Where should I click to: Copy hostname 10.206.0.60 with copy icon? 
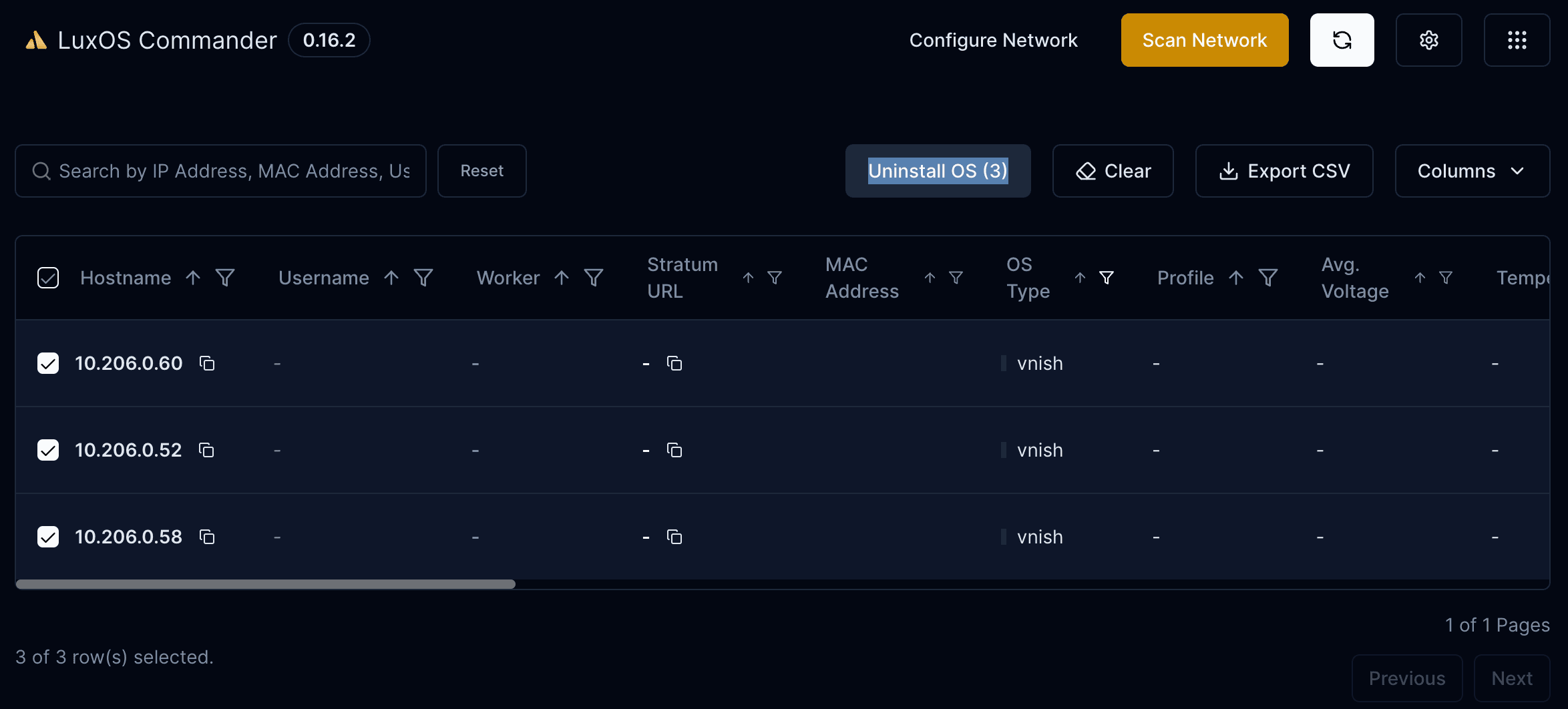[207, 363]
